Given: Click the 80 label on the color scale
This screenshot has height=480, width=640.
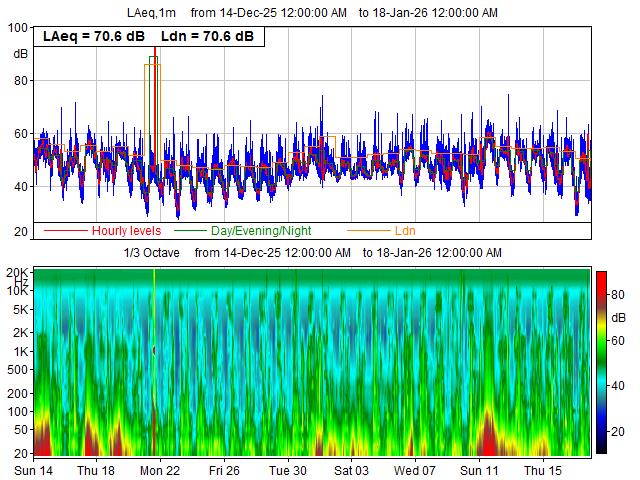Looking at the screenshot, I should (620, 292).
